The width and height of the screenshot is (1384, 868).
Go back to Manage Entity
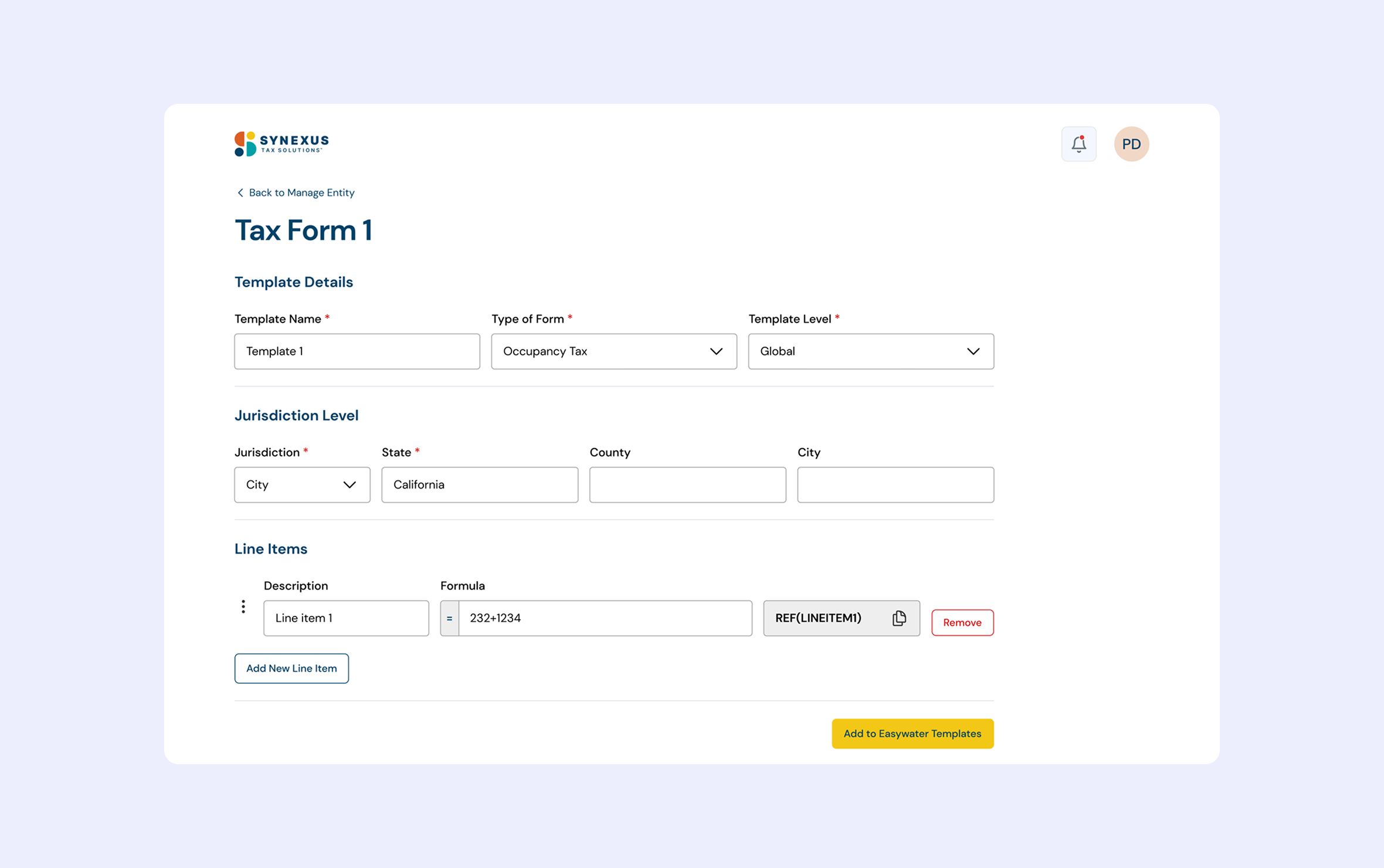pos(301,193)
